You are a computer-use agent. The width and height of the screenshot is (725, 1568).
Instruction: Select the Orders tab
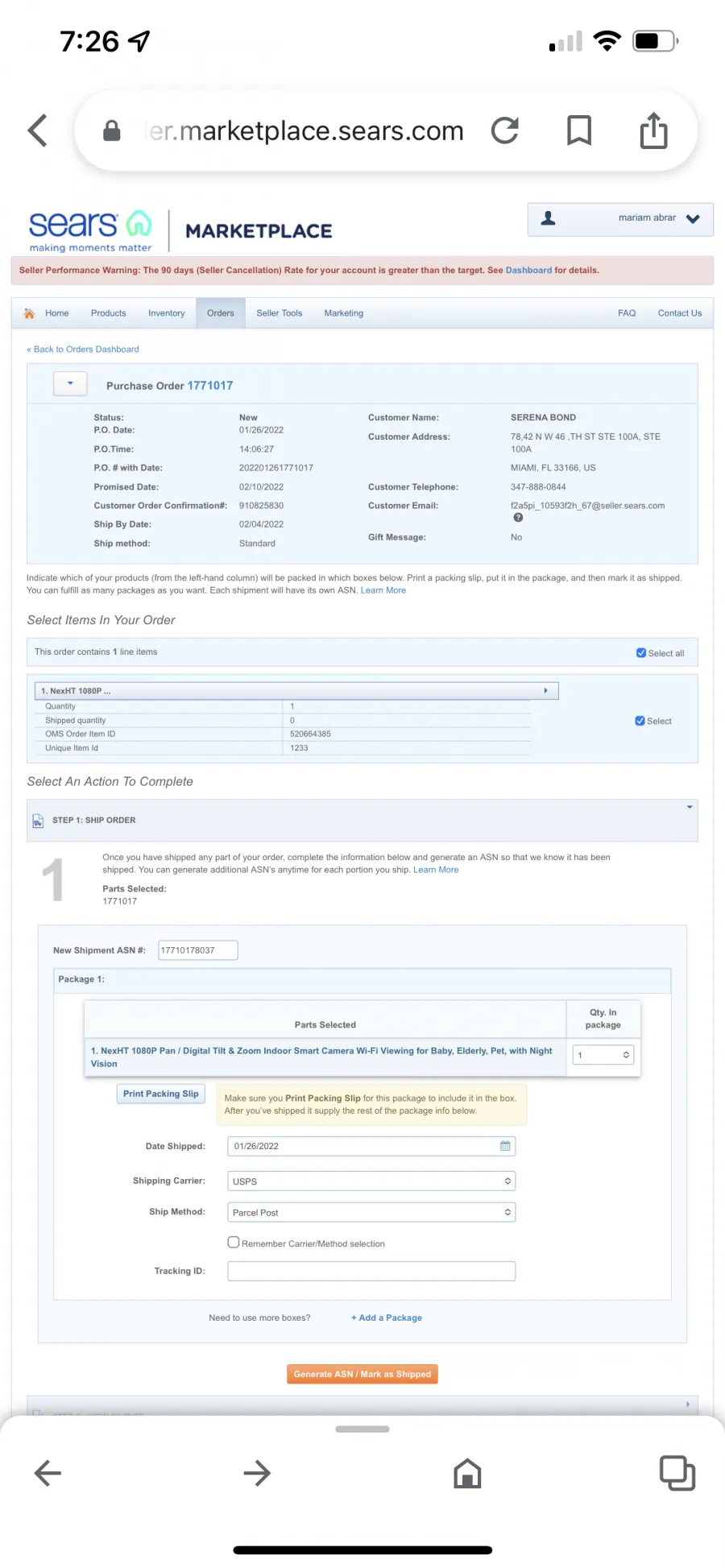tap(220, 313)
